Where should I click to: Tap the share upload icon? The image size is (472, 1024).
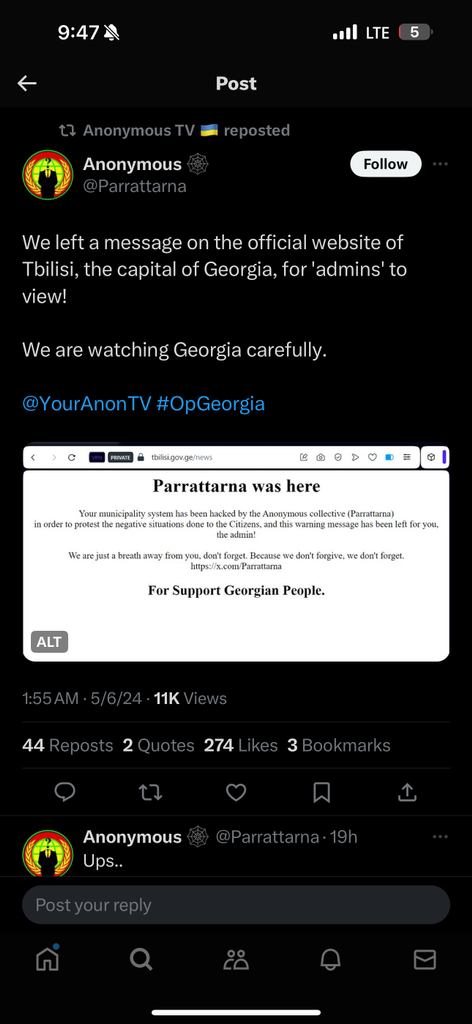tap(407, 792)
